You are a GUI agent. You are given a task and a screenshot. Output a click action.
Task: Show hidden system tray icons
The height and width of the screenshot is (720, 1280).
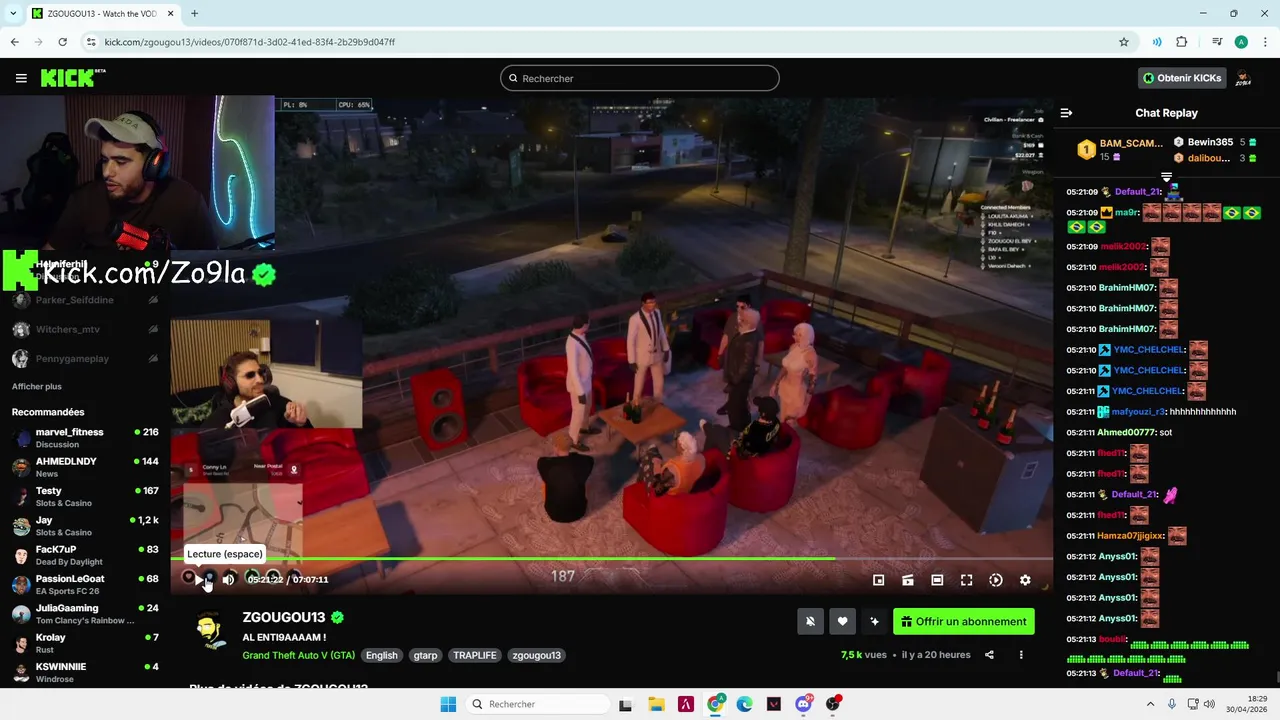tap(1149, 704)
